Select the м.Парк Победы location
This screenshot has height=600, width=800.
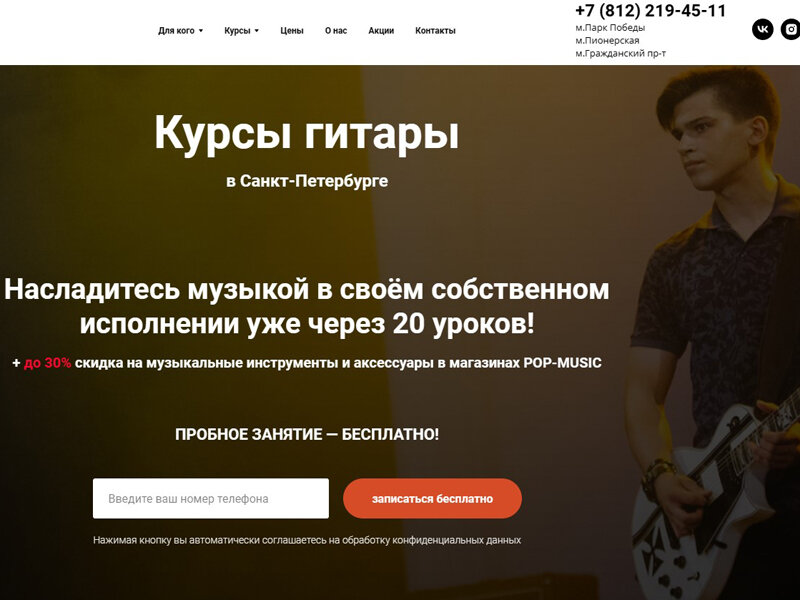(610, 28)
